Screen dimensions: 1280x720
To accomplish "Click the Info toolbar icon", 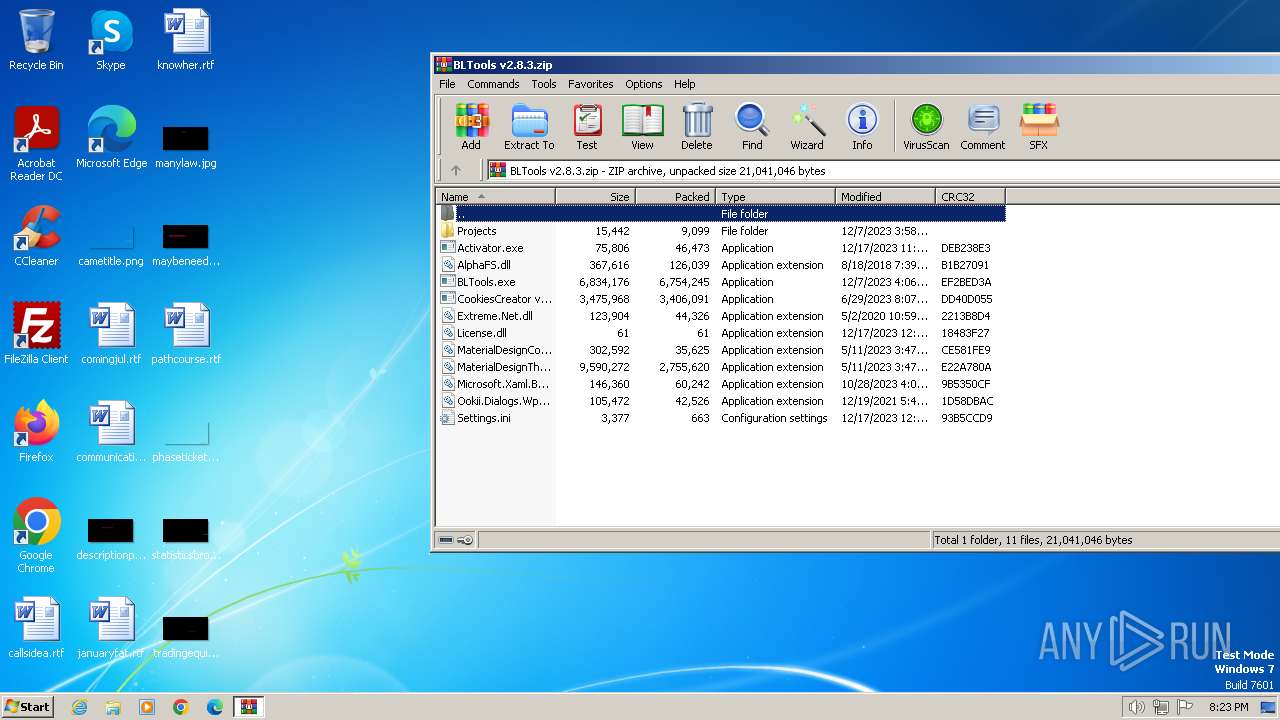I will click(x=862, y=127).
